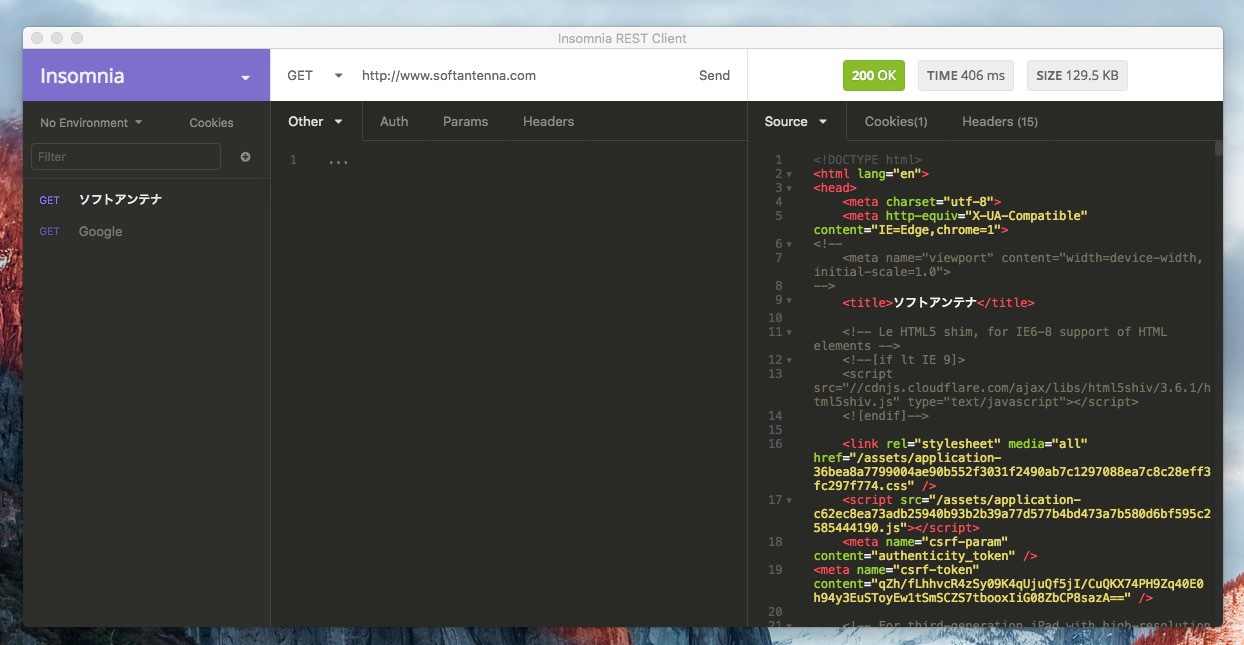Select the ソフトアンテナ request
The width and height of the screenshot is (1244, 645).
click(120, 200)
